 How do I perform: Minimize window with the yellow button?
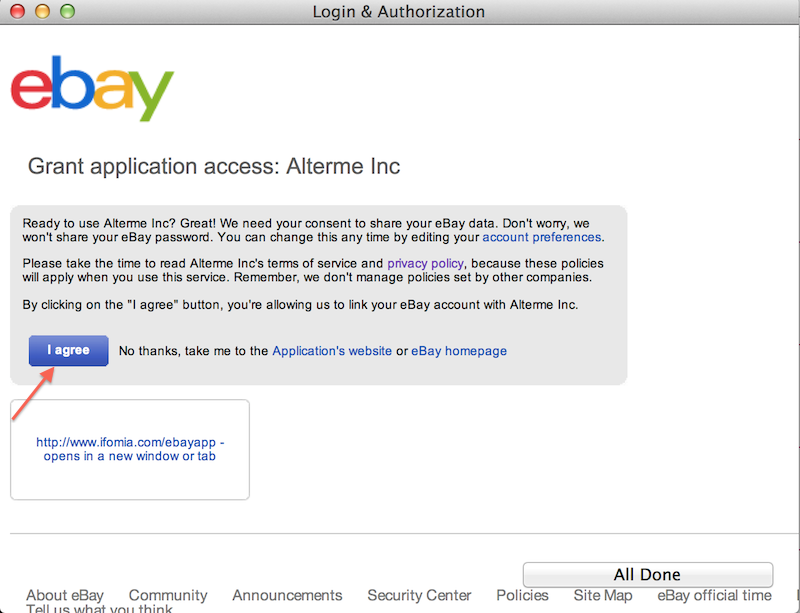pyautogui.click(x=42, y=12)
